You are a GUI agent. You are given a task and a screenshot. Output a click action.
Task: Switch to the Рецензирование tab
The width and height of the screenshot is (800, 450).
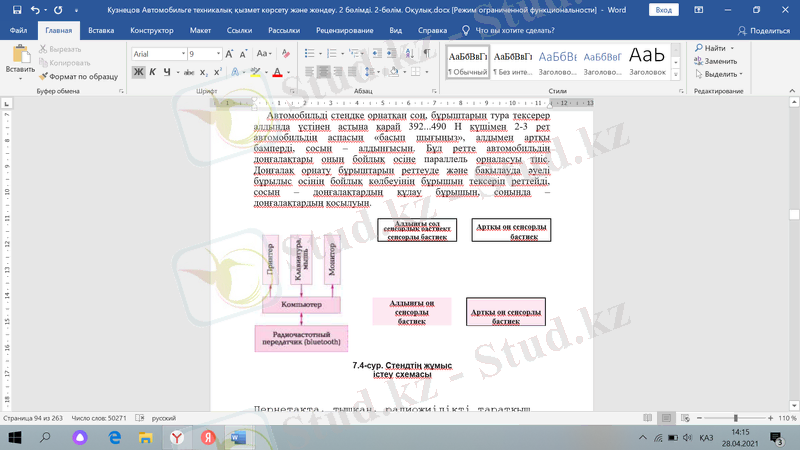344,30
